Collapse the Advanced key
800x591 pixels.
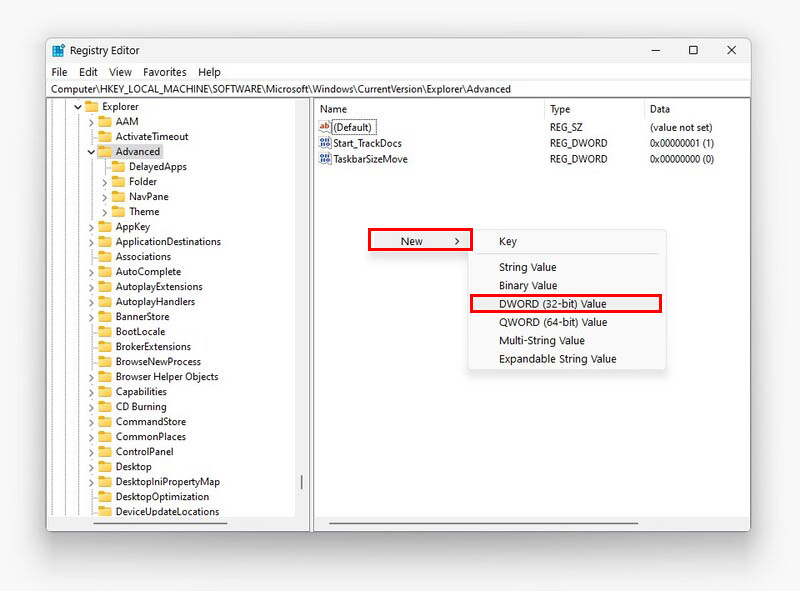(x=91, y=152)
